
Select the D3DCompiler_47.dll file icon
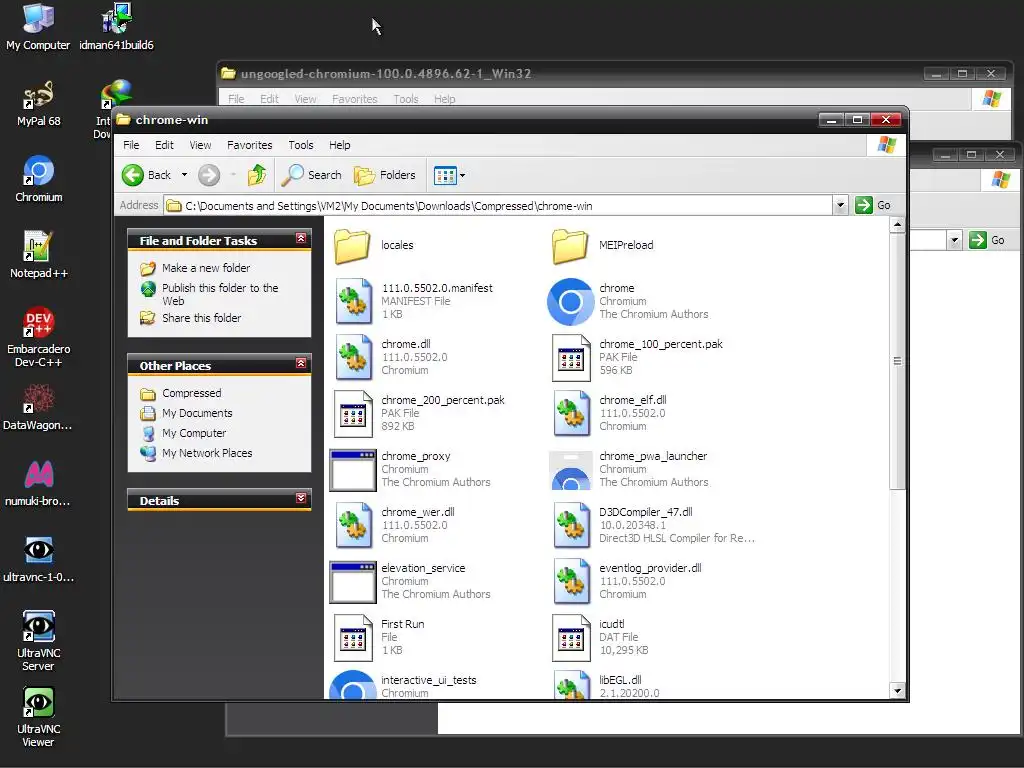pyautogui.click(x=571, y=525)
